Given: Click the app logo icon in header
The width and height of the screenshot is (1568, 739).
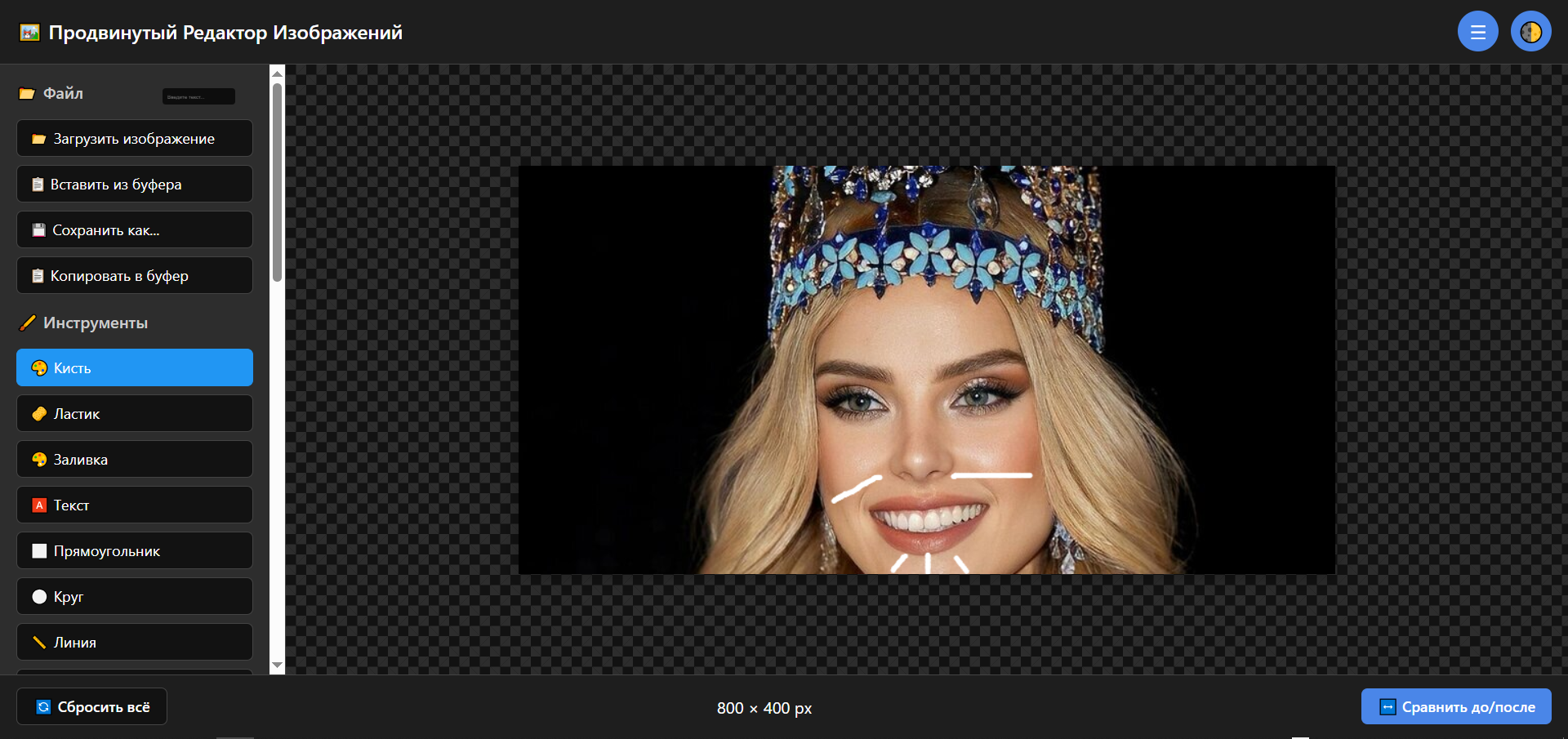Looking at the screenshot, I should [x=29, y=33].
